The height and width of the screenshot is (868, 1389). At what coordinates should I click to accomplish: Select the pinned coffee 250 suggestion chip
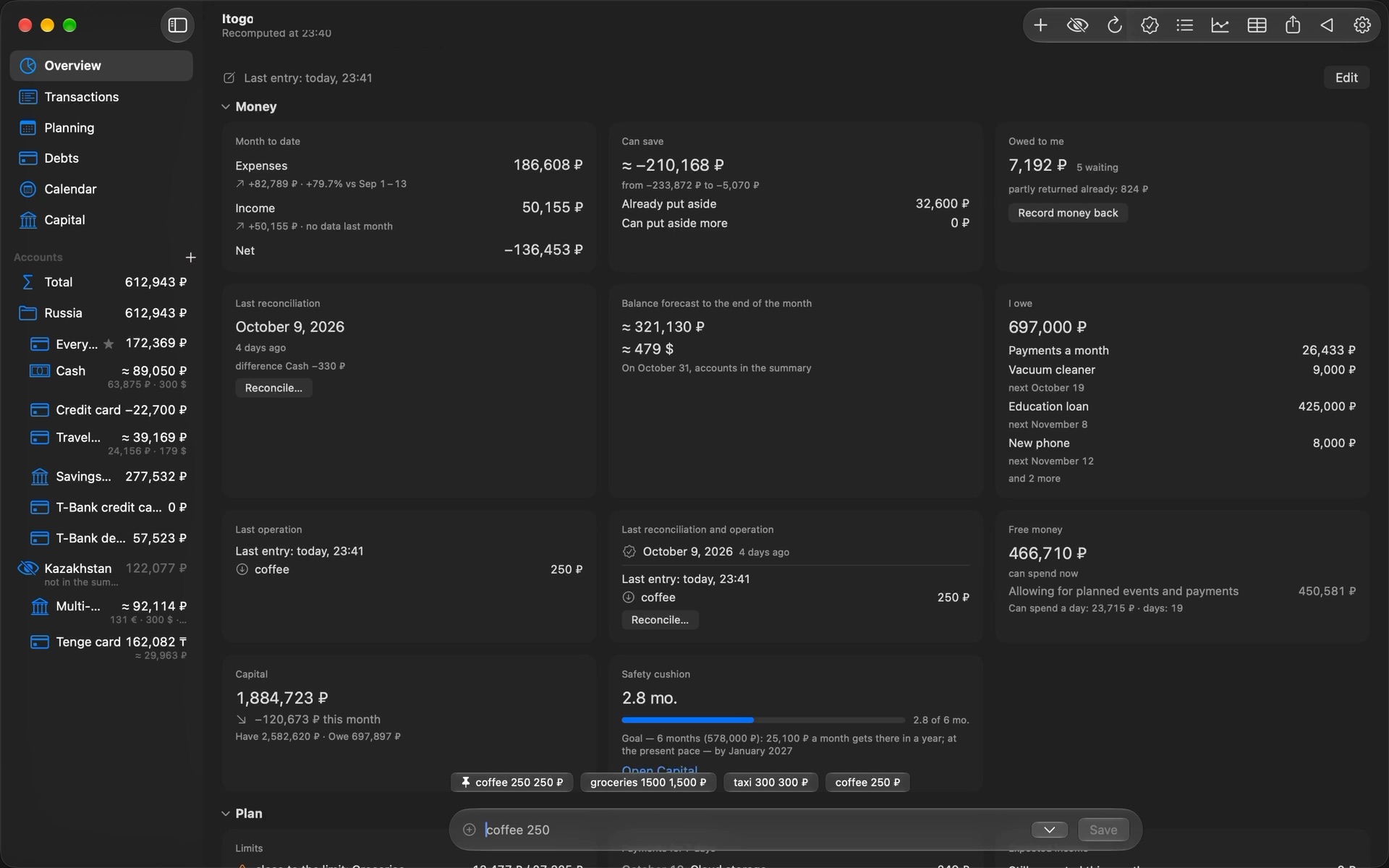pos(511,783)
